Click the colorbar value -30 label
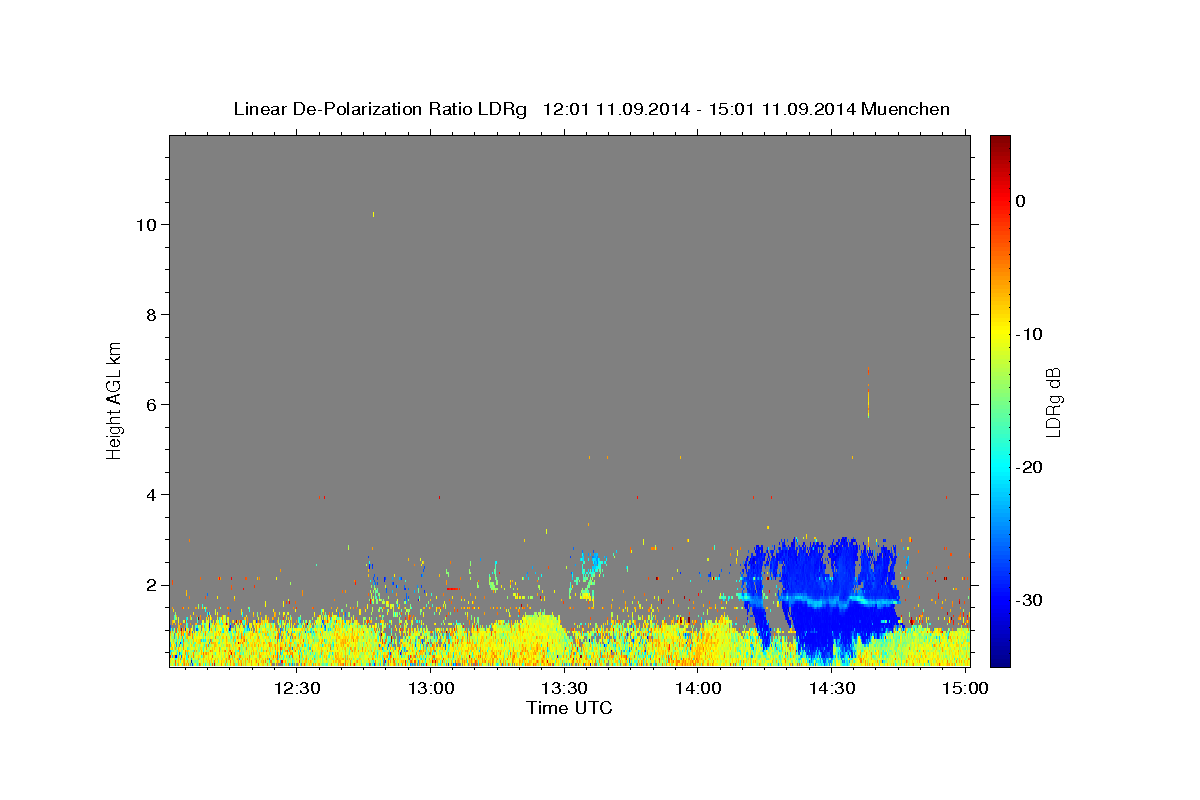Image resolution: width=1200 pixels, height=800 pixels. (1029, 600)
